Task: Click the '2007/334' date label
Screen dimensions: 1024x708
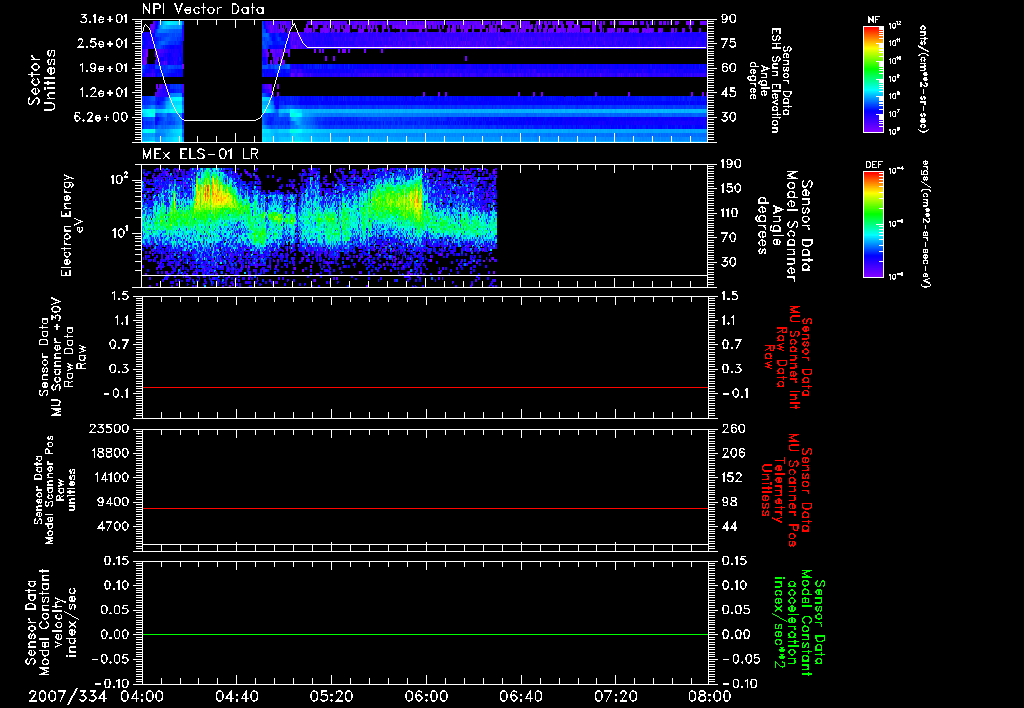Action: pyautogui.click(x=67, y=696)
